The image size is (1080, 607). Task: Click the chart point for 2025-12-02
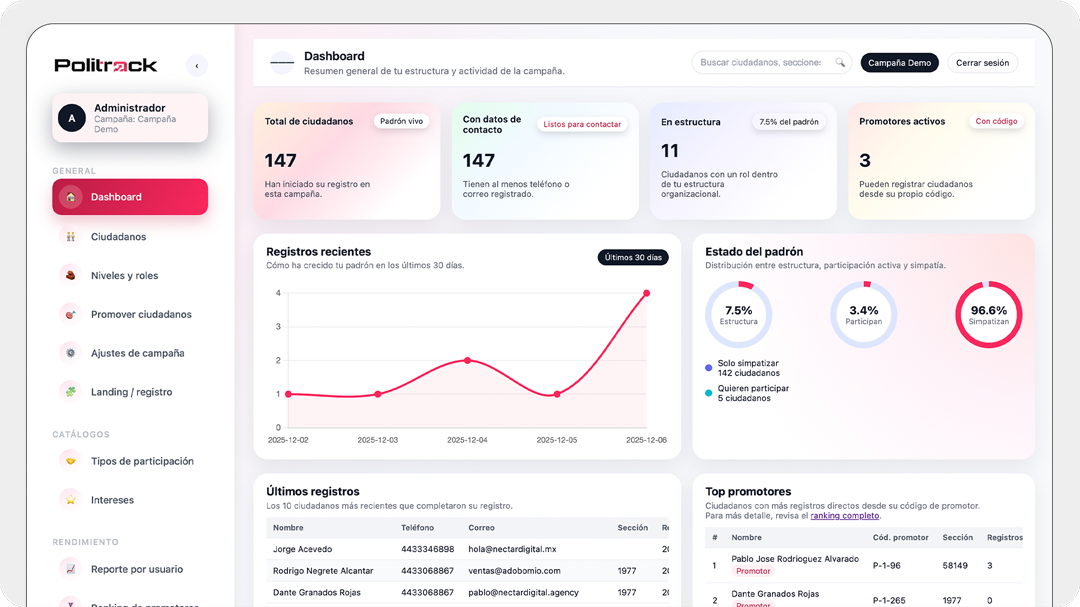click(x=288, y=394)
